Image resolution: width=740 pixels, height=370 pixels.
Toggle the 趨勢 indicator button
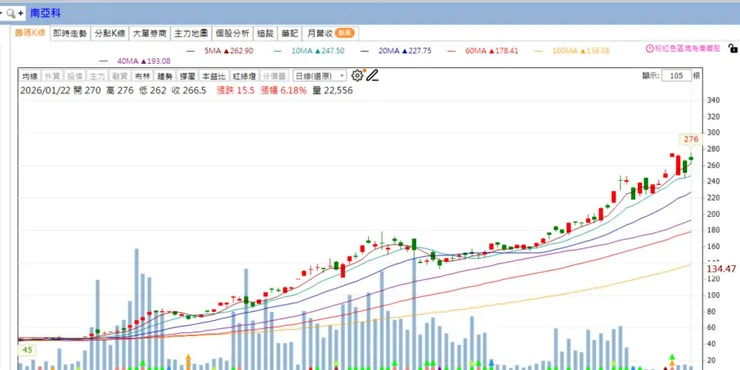click(x=165, y=76)
